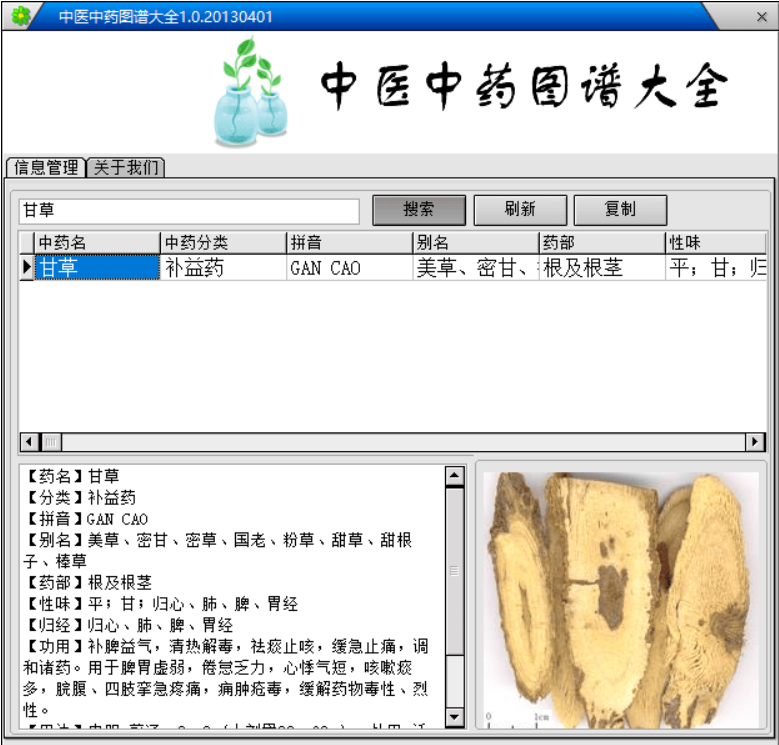Click the 别名 column header

pos(476,242)
